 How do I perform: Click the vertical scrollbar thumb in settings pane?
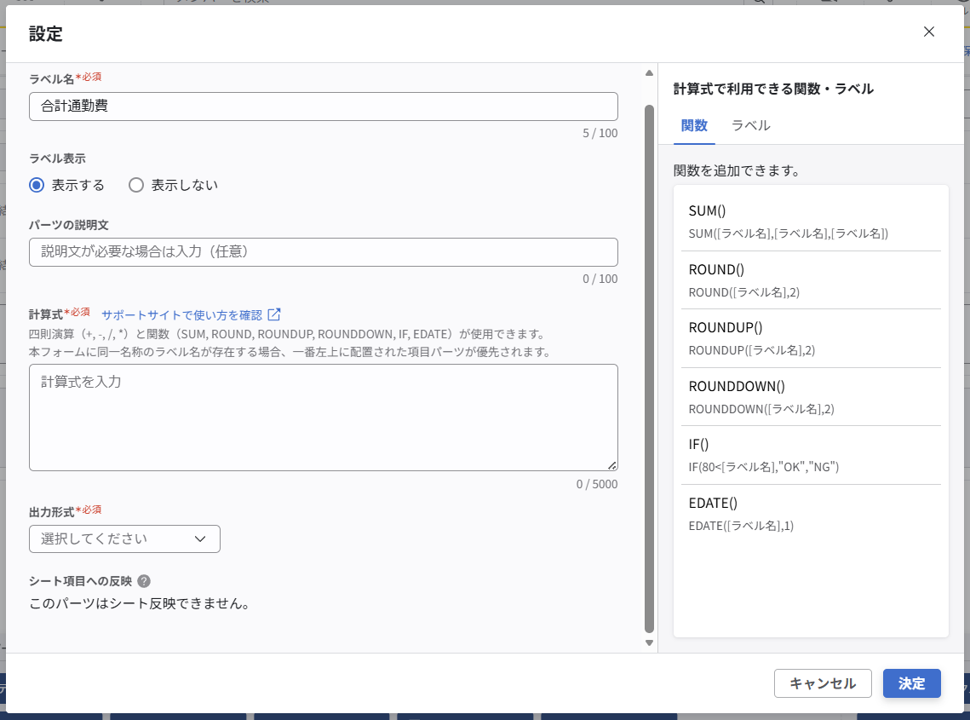[649, 369]
